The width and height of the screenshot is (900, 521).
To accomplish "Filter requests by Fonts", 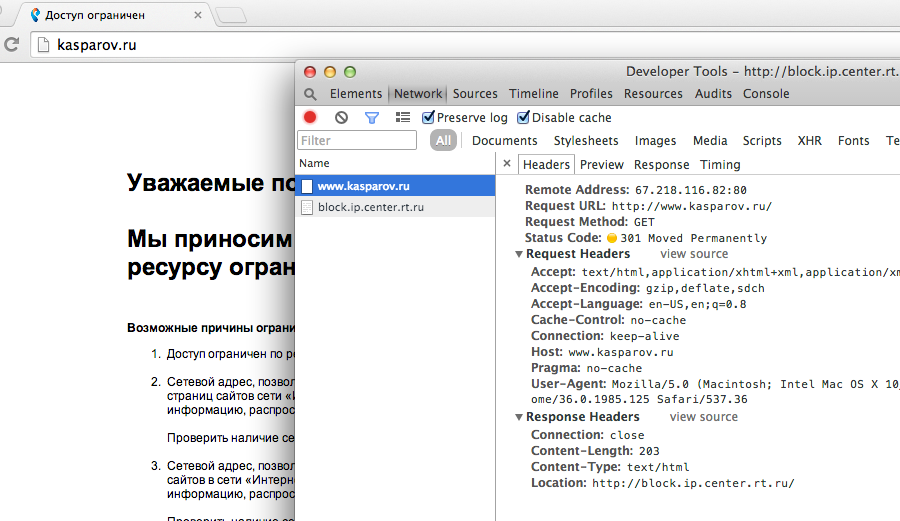I will [x=854, y=141].
